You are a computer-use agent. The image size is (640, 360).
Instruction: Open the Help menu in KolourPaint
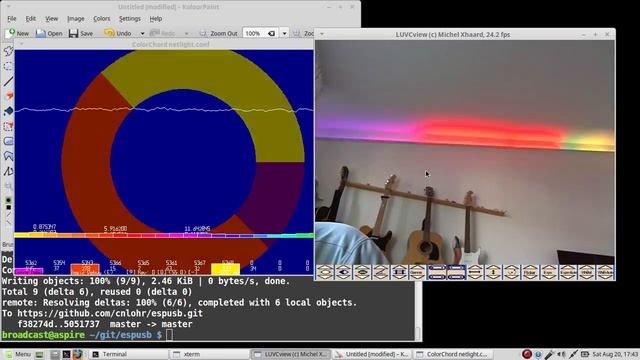(x=156, y=19)
